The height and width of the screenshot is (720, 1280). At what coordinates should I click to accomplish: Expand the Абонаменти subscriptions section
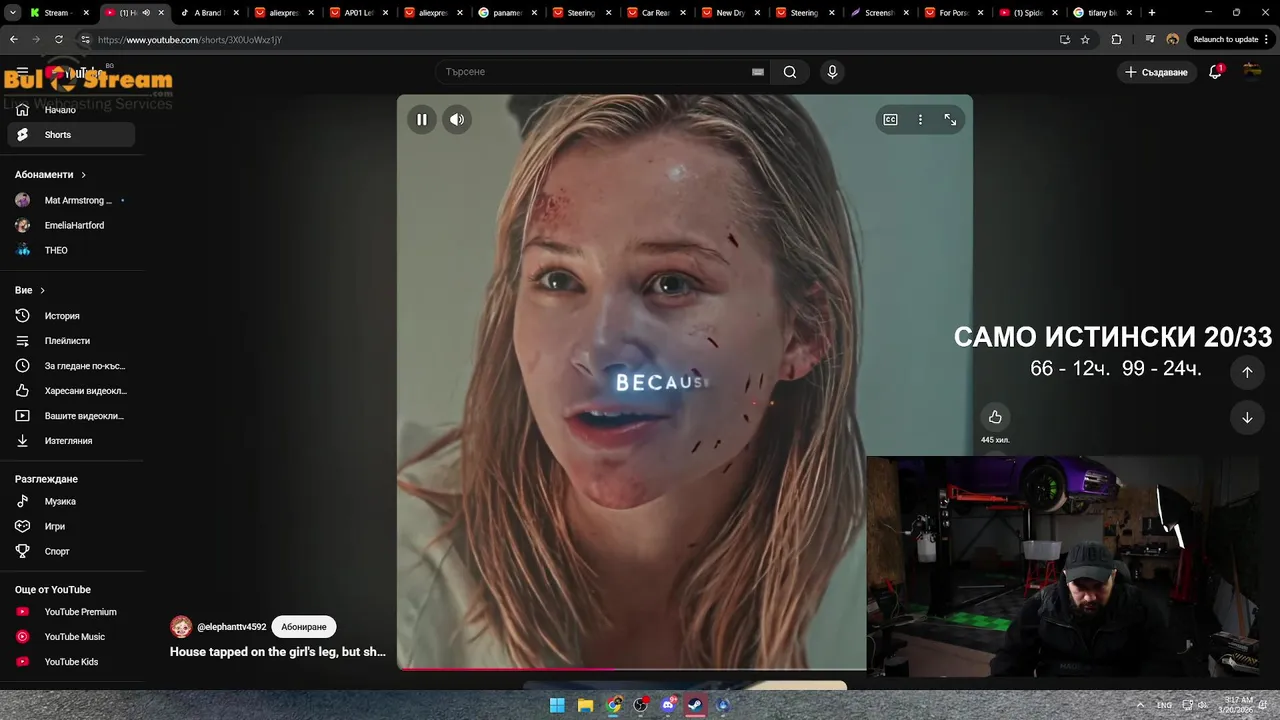pos(50,175)
